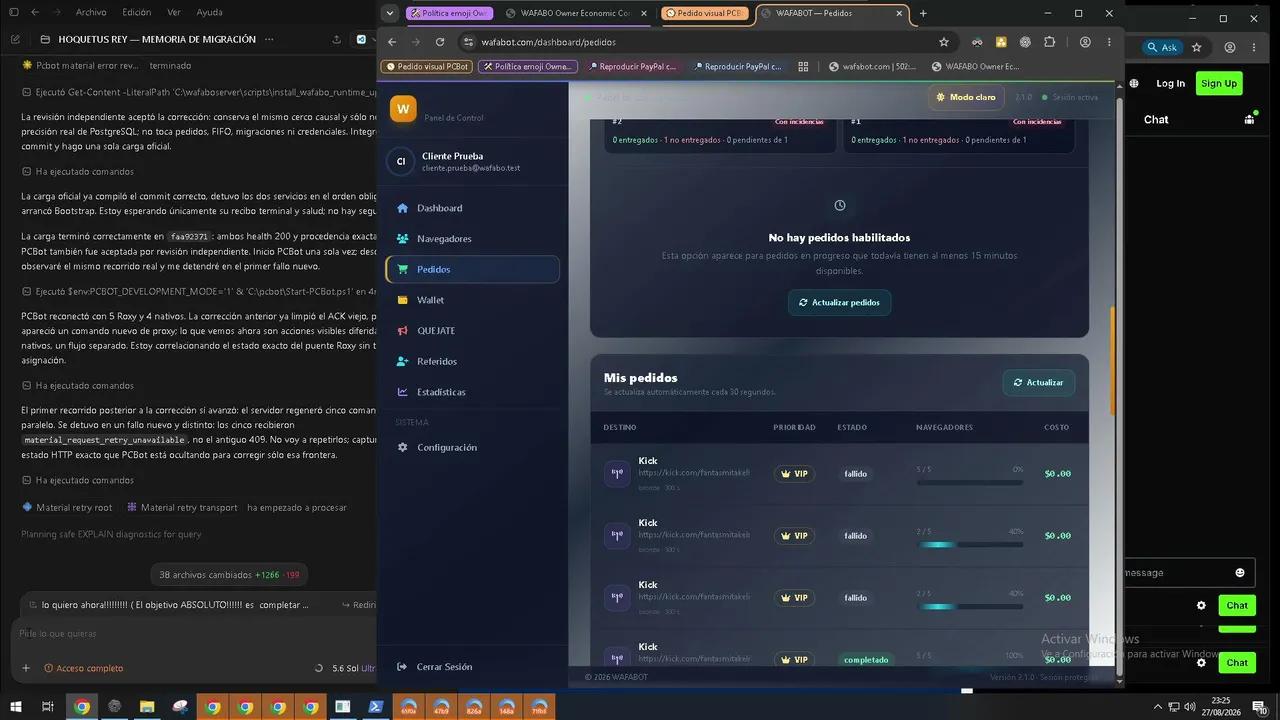The image size is (1280, 720).
Task: Click completado status badge
Action: tap(865, 660)
